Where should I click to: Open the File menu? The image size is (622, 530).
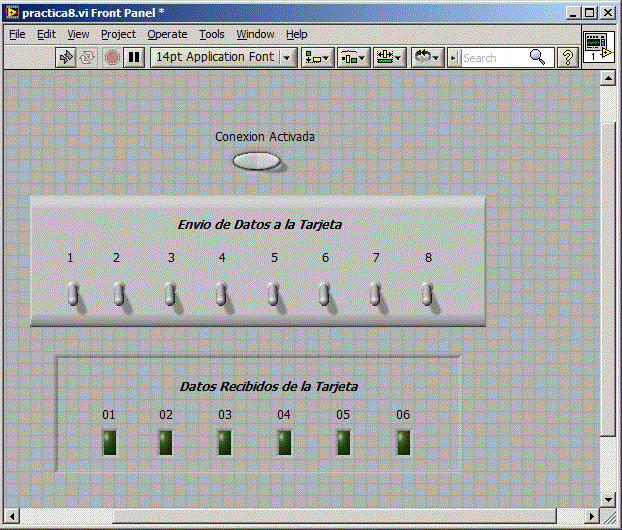pyautogui.click(x=17, y=35)
